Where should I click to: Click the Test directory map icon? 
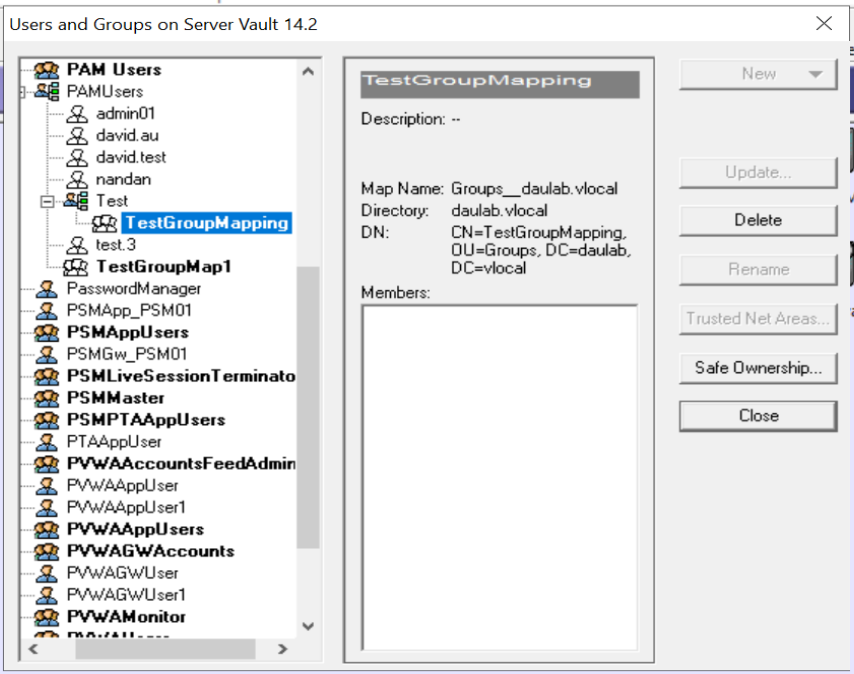(x=76, y=201)
